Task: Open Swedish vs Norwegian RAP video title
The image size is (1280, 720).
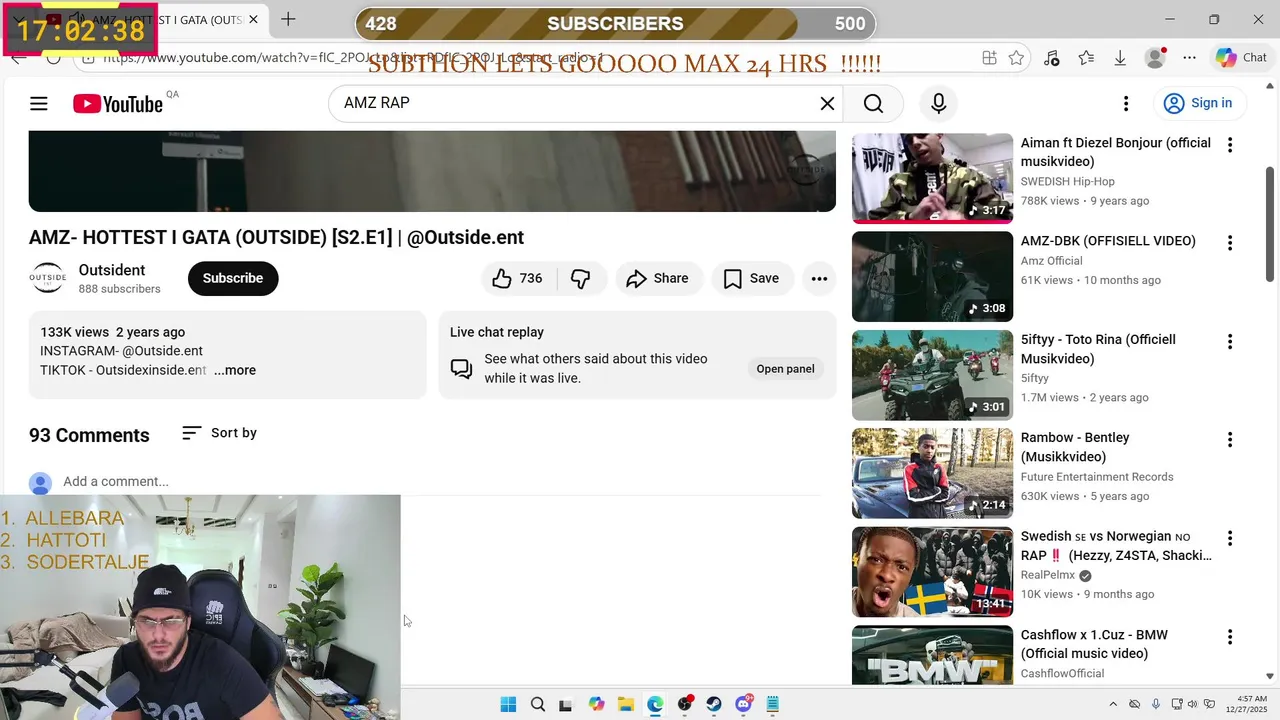Action: click(x=1116, y=546)
